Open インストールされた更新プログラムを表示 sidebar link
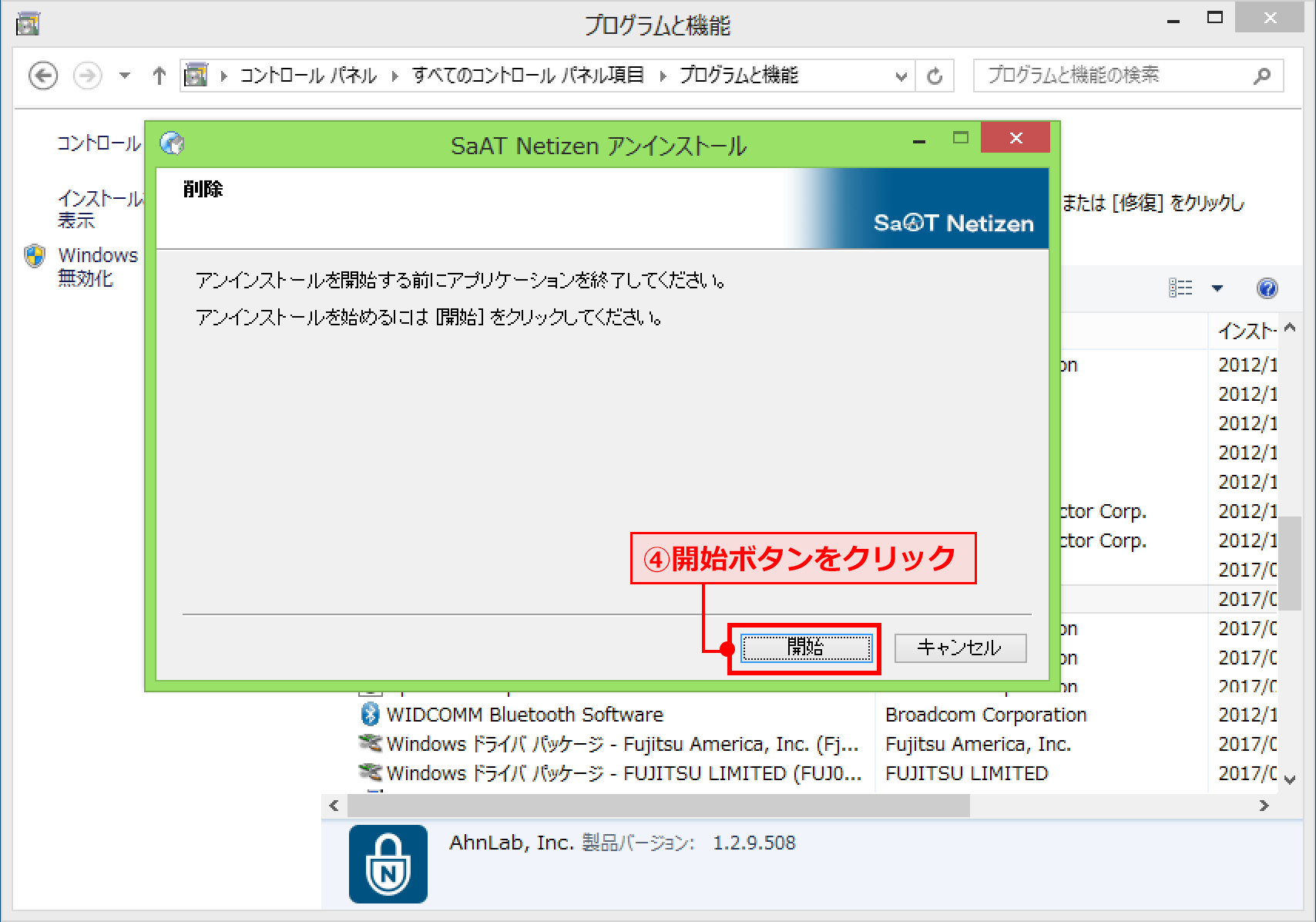 point(99,209)
